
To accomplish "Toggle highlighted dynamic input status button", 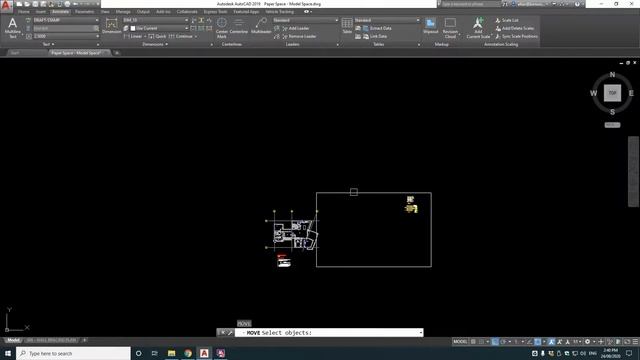I will (495, 342).
